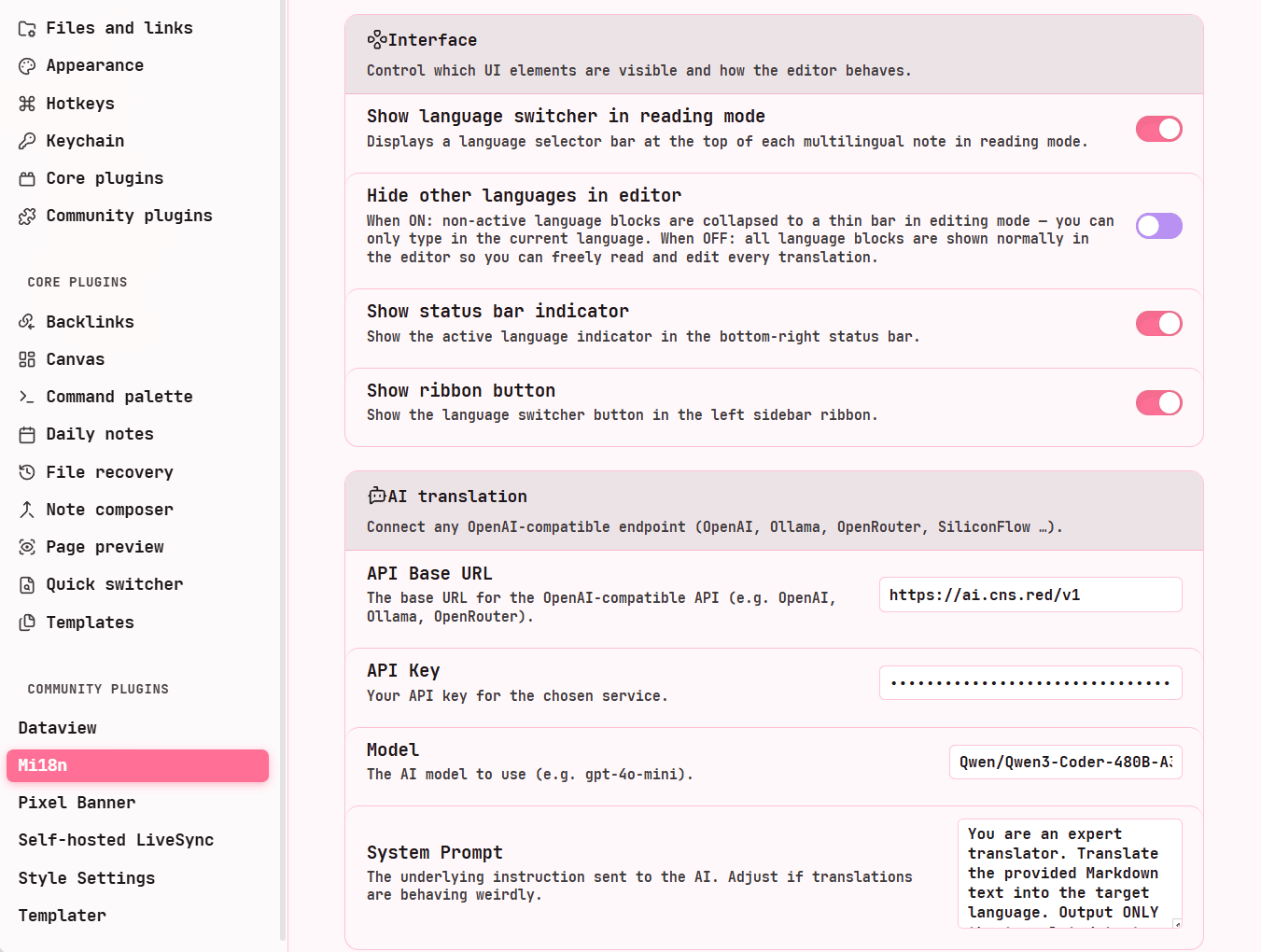
Task: Click the File recovery clock icon
Action: pos(27,472)
